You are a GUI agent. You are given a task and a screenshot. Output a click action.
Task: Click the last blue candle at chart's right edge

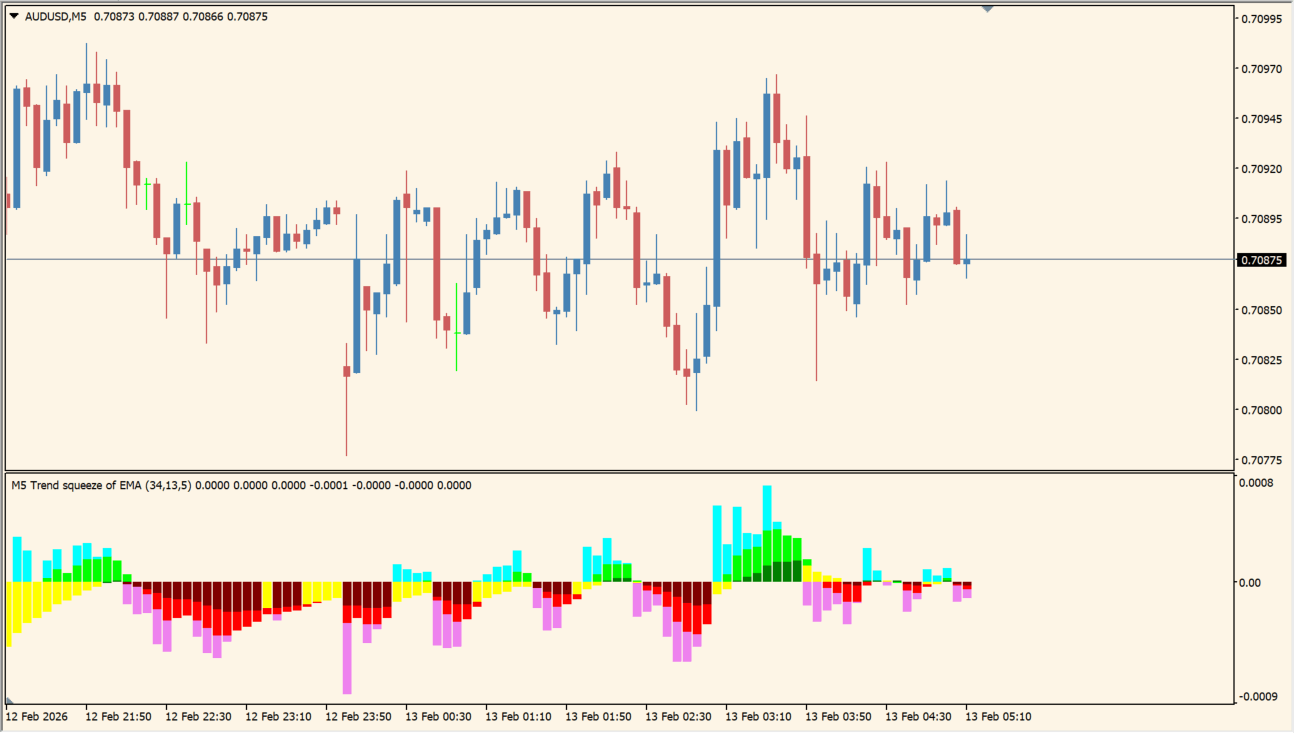[x=967, y=261]
